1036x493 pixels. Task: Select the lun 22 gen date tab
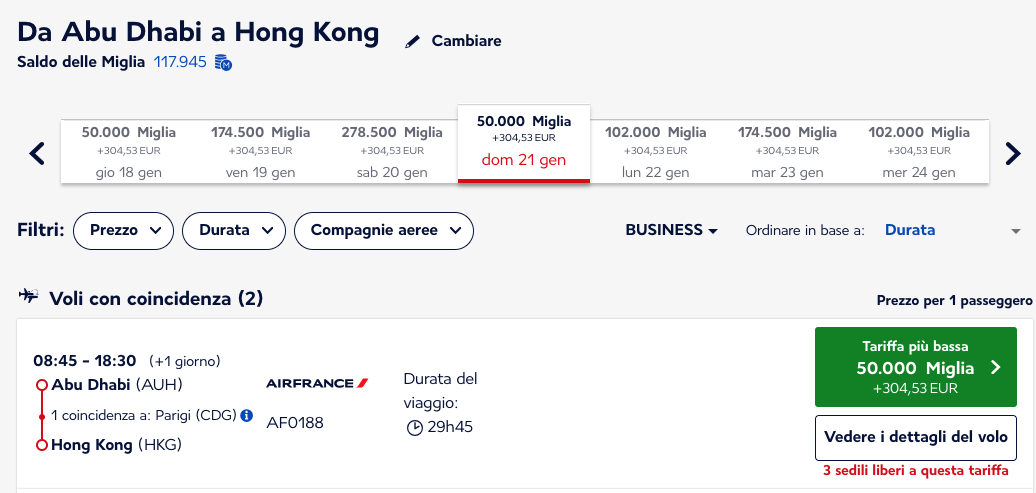point(655,152)
